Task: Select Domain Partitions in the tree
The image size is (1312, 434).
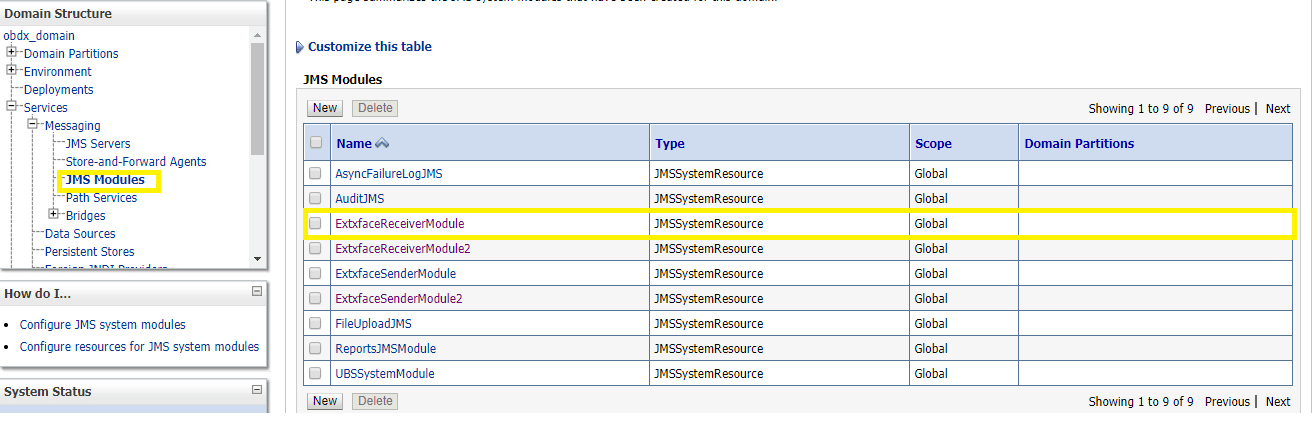Action: [x=71, y=54]
